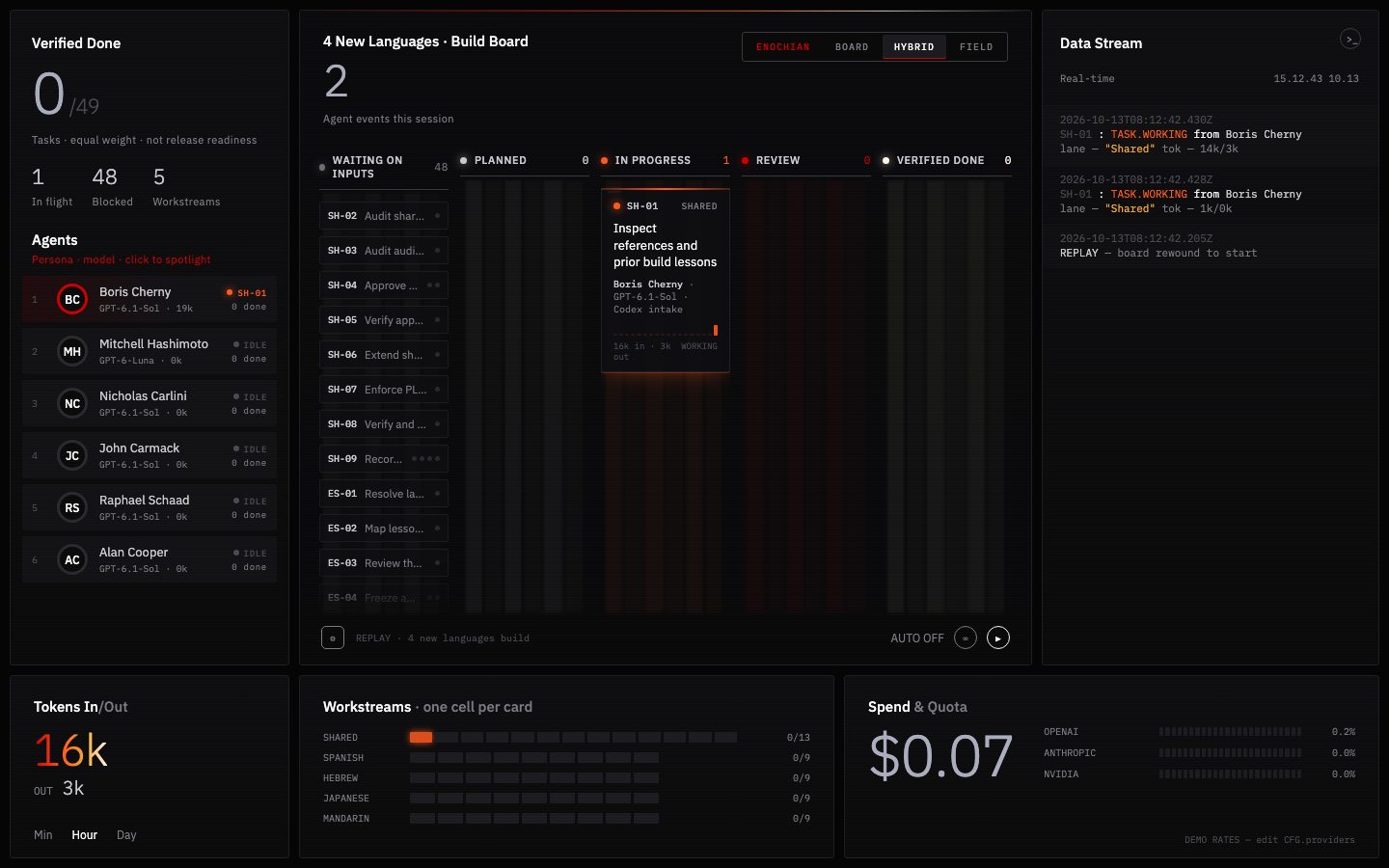This screenshot has height=868, width=1389.
Task: Open waiting card SH-07 Enforce PL...
Action: pyautogui.click(x=384, y=390)
